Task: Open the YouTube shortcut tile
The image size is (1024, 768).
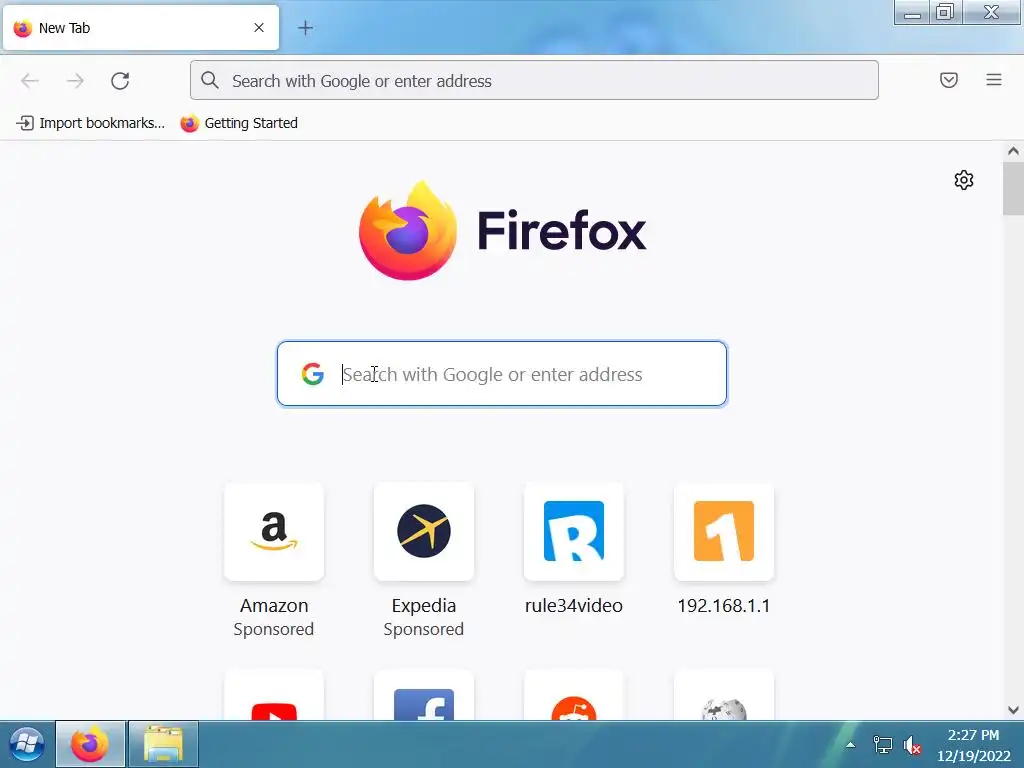Action: (274, 695)
